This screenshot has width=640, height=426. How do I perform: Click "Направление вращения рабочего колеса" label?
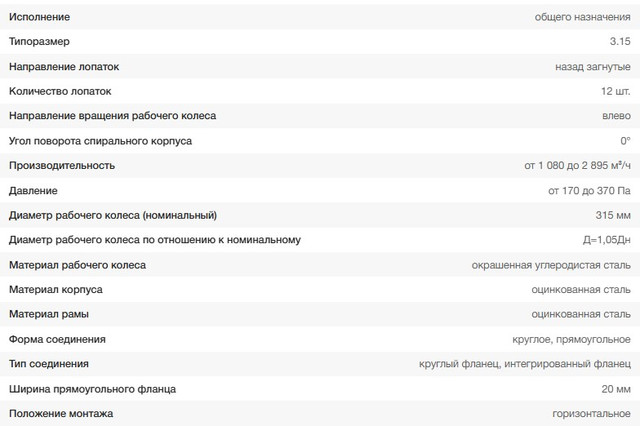point(112,116)
